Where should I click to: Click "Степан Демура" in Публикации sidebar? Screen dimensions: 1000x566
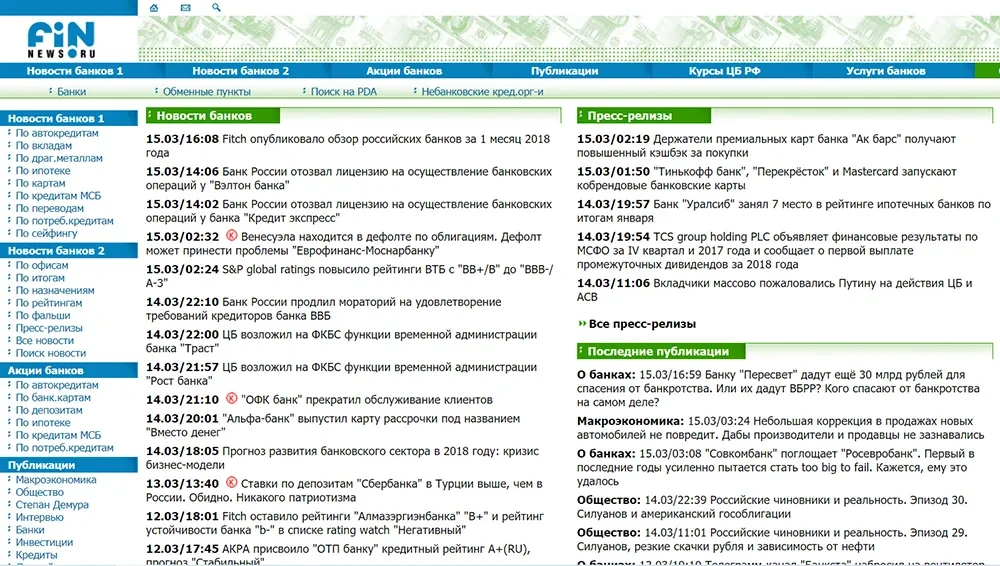click(53, 505)
